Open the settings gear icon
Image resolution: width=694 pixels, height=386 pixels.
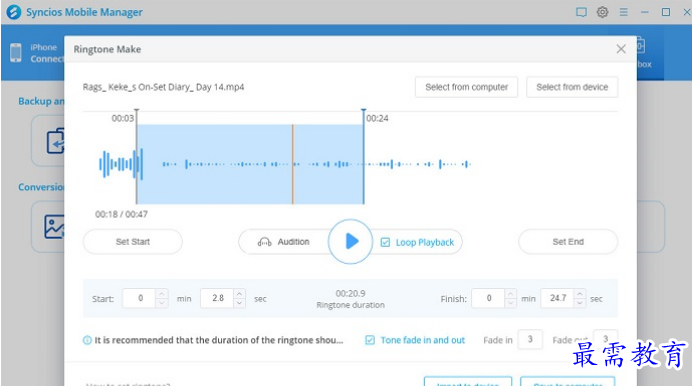602,12
